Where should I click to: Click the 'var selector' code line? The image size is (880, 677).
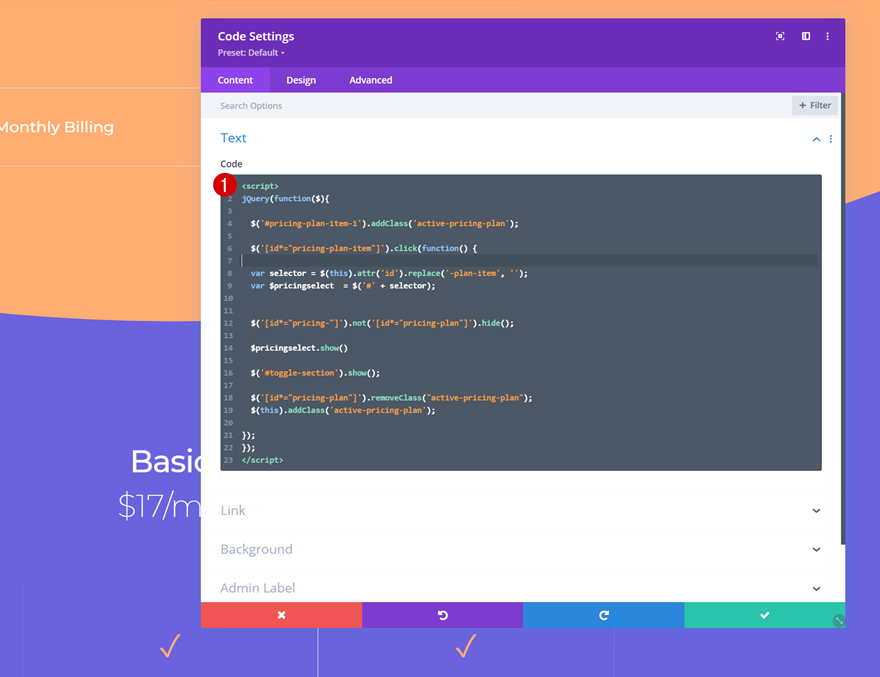click(x=389, y=273)
